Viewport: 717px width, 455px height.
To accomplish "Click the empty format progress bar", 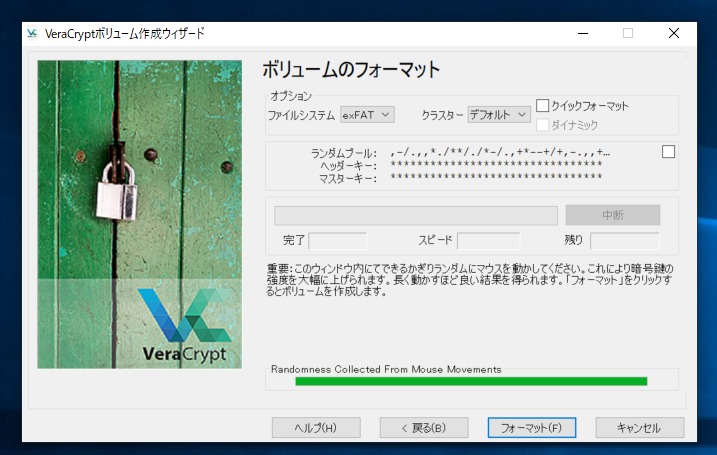I will pos(416,215).
